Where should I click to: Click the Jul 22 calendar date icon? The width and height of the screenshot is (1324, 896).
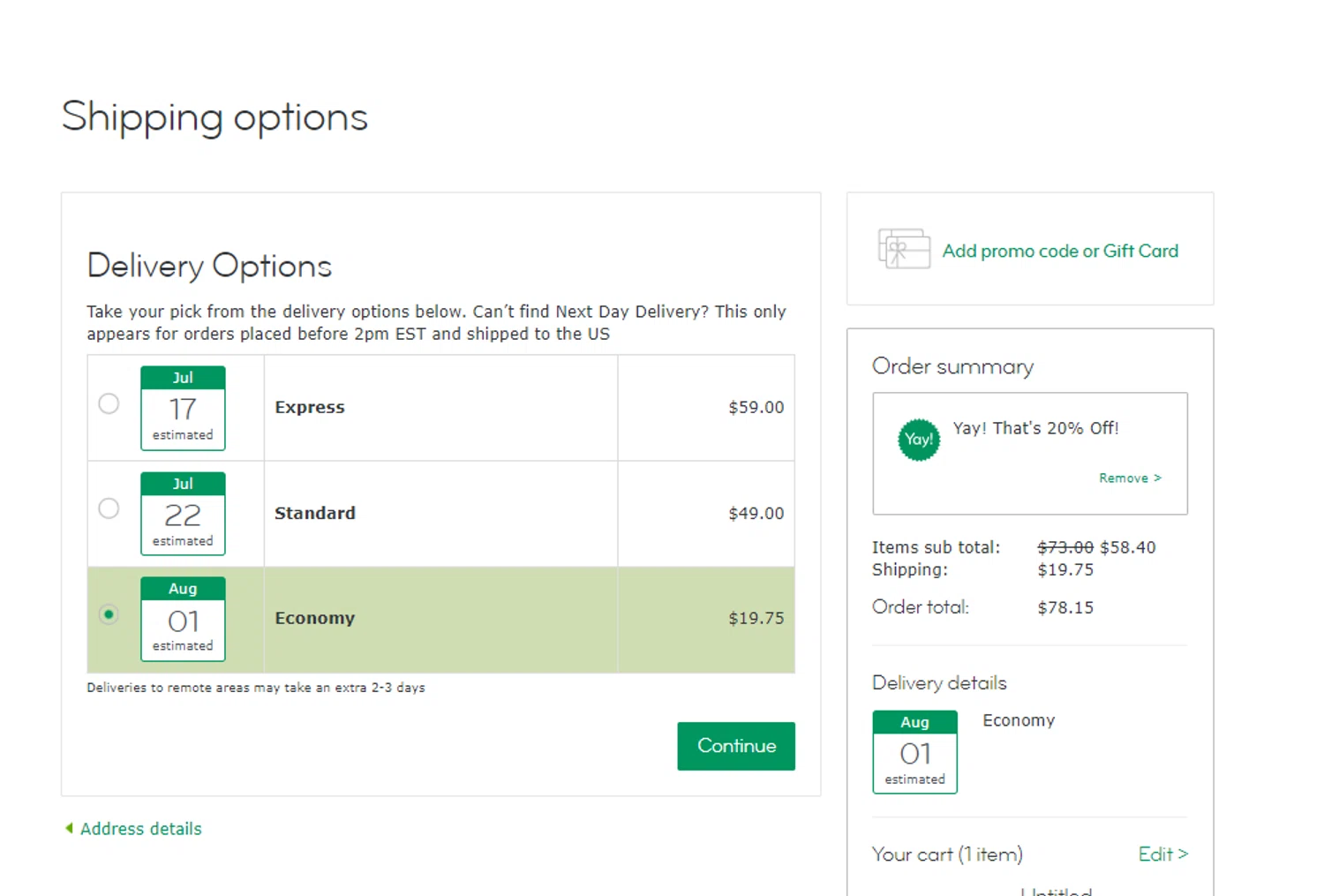(183, 514)
